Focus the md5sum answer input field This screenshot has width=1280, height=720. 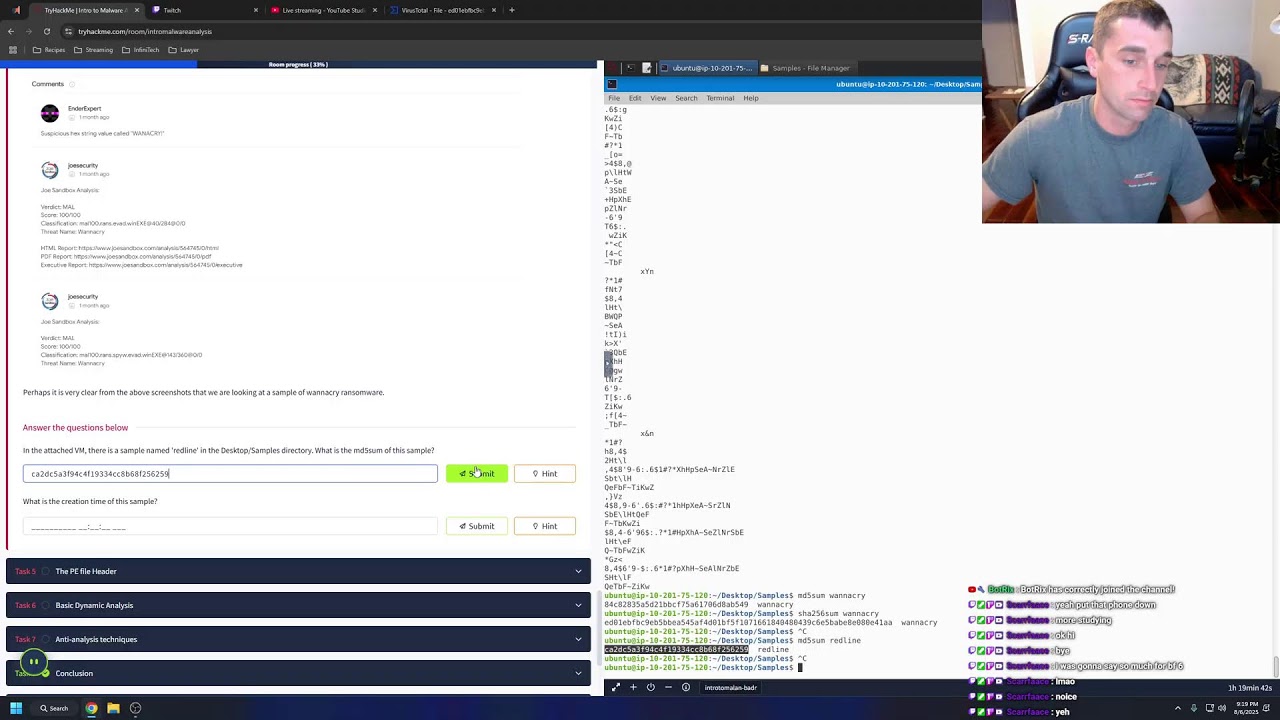(230, 473)
